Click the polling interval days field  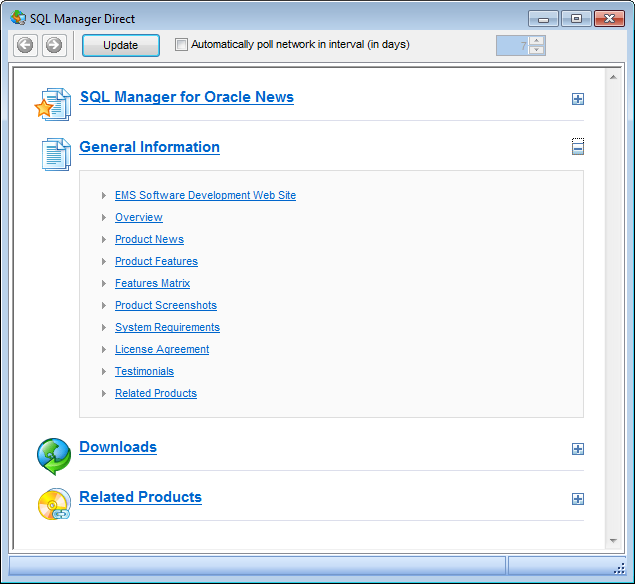[512, 45]
